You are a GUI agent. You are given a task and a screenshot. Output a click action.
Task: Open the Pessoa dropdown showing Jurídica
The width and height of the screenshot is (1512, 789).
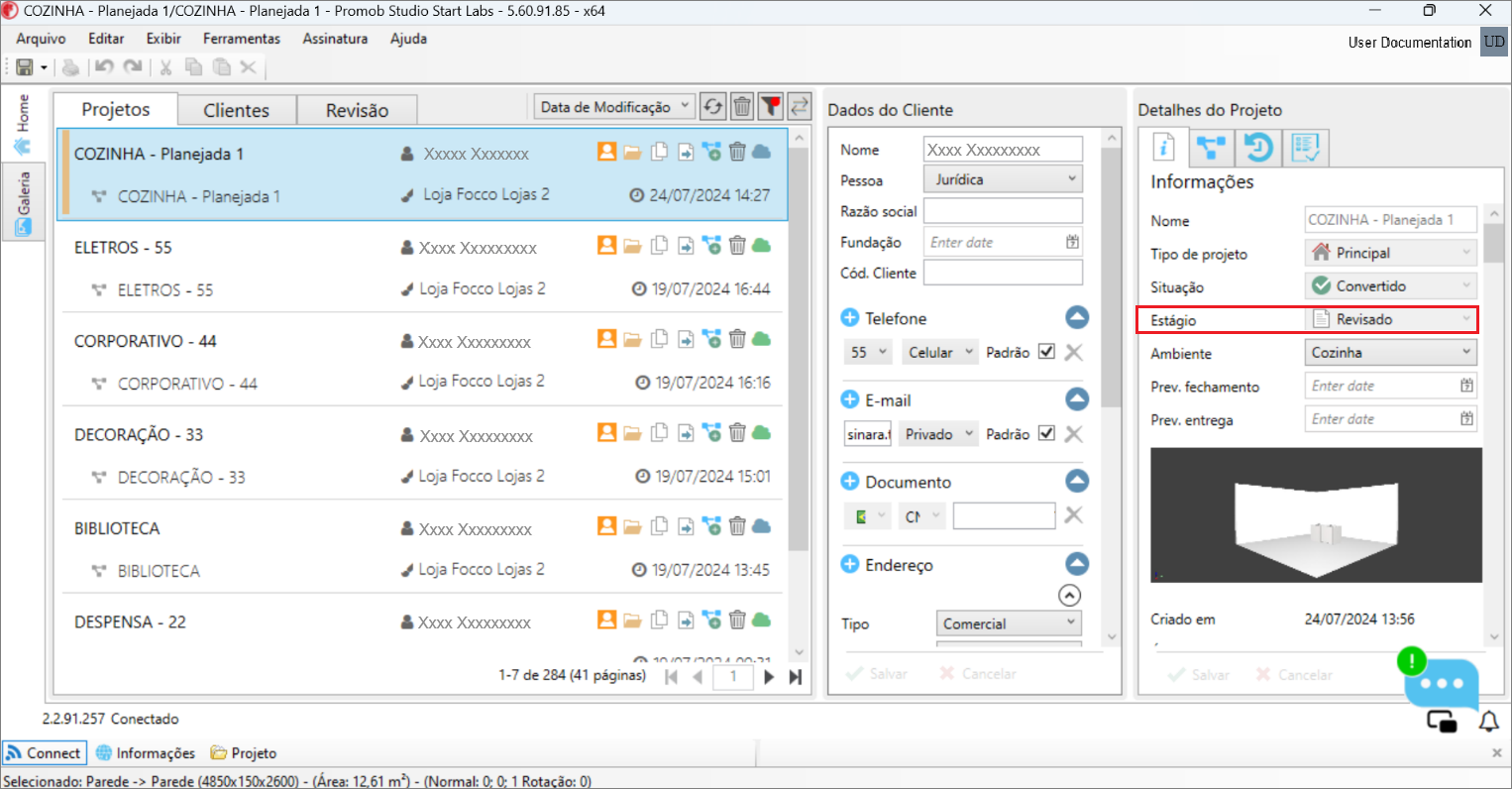(x=1003, y=179)
